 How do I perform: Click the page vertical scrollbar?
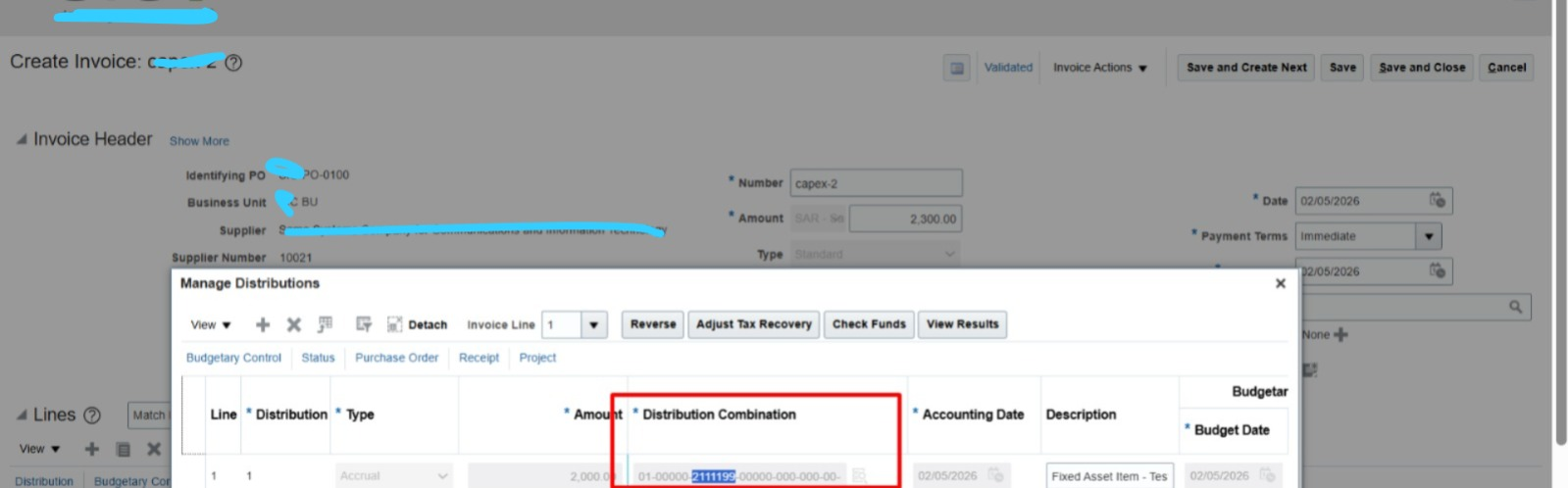click(x=1560, y=224)
